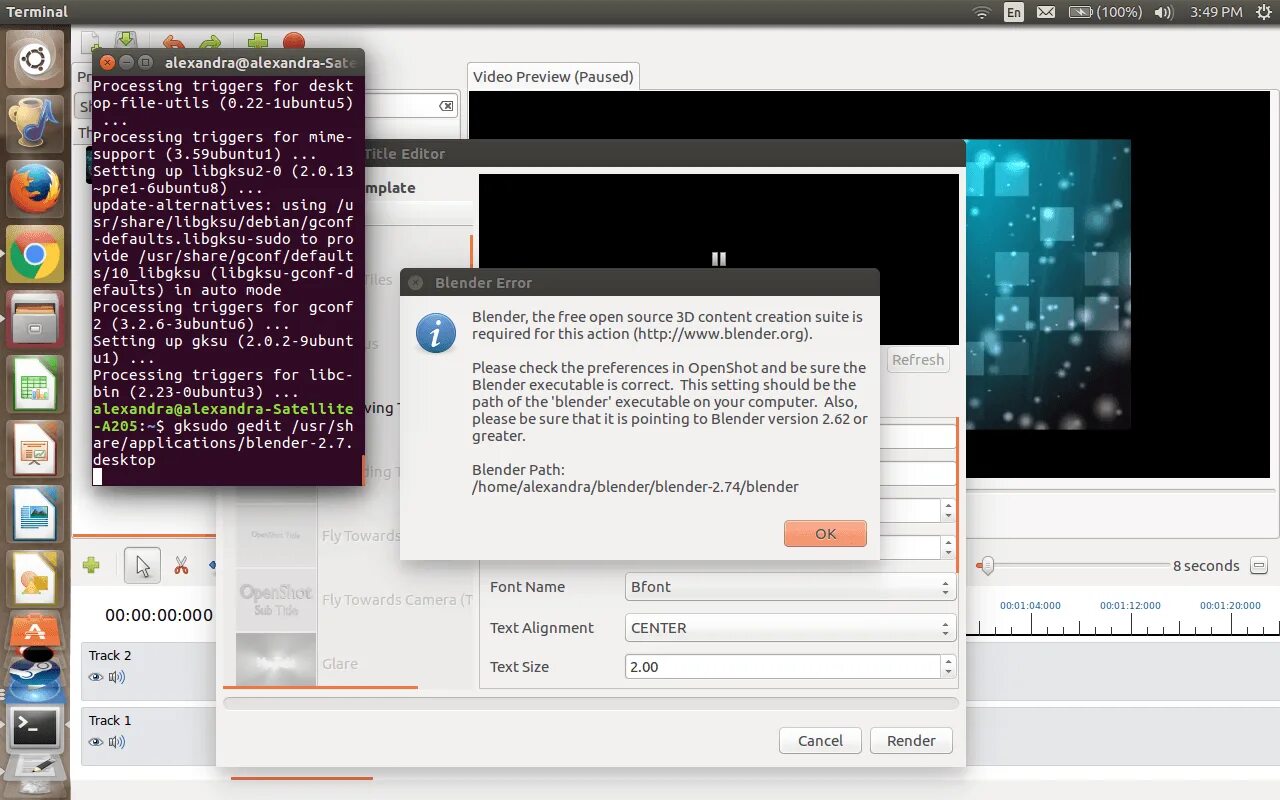Click the 00:01:04:000 ruler marker

pos(1030,606)
